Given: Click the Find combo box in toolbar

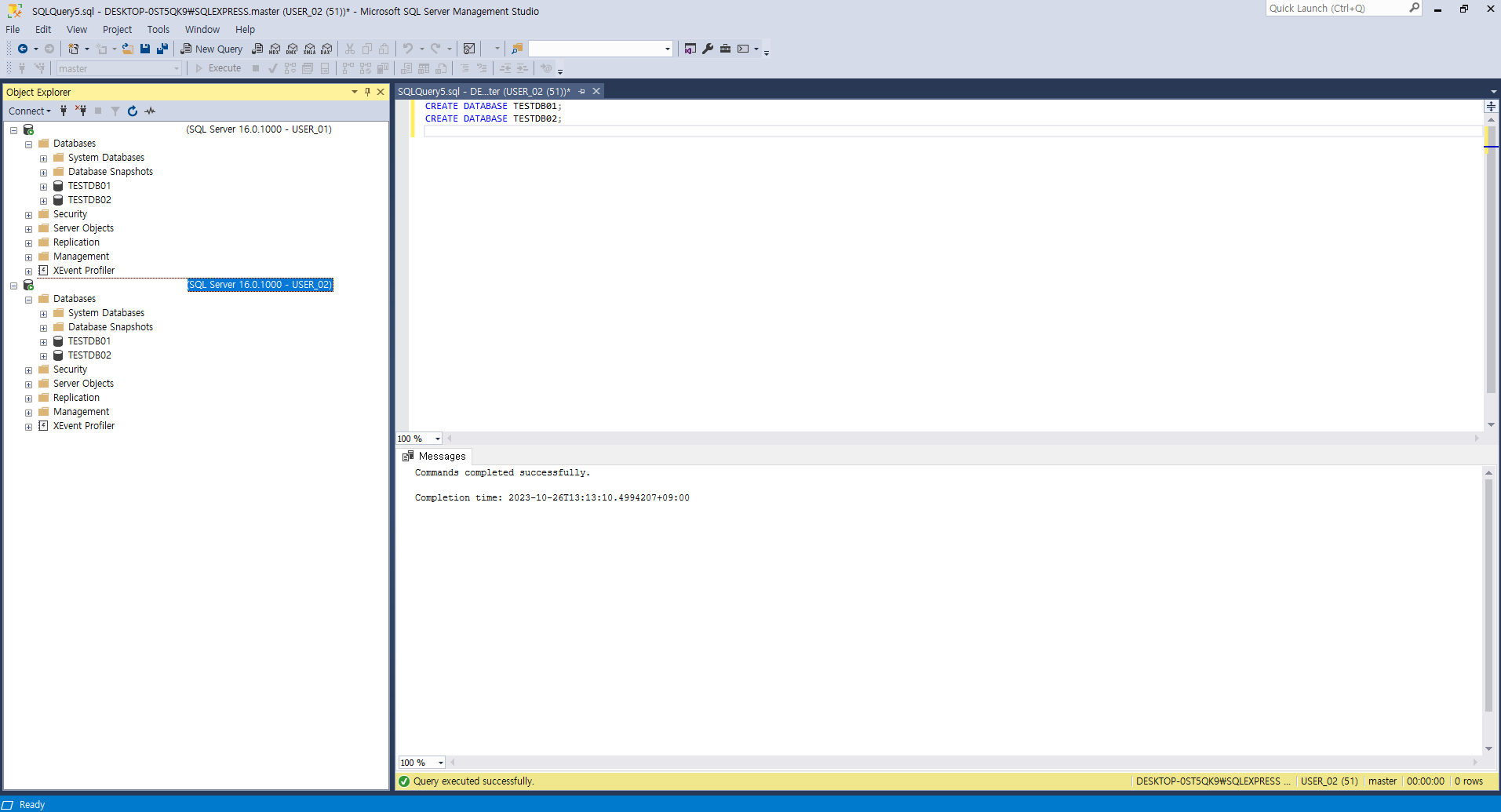Looking at the screenshot, I should point(601,49).
